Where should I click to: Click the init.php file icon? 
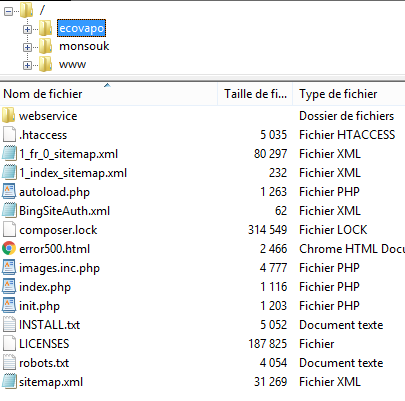pos(9,306)
